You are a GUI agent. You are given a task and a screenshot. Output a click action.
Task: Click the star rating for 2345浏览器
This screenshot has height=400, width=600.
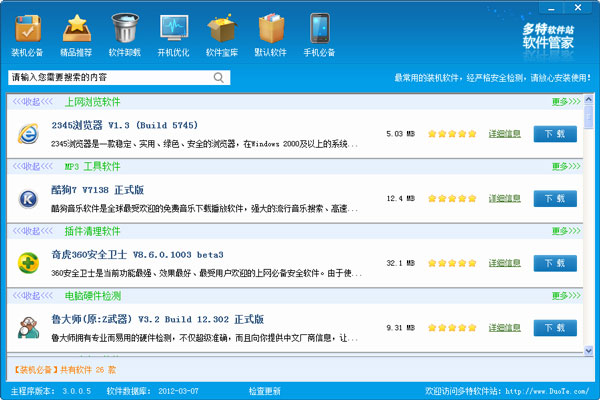452,134
